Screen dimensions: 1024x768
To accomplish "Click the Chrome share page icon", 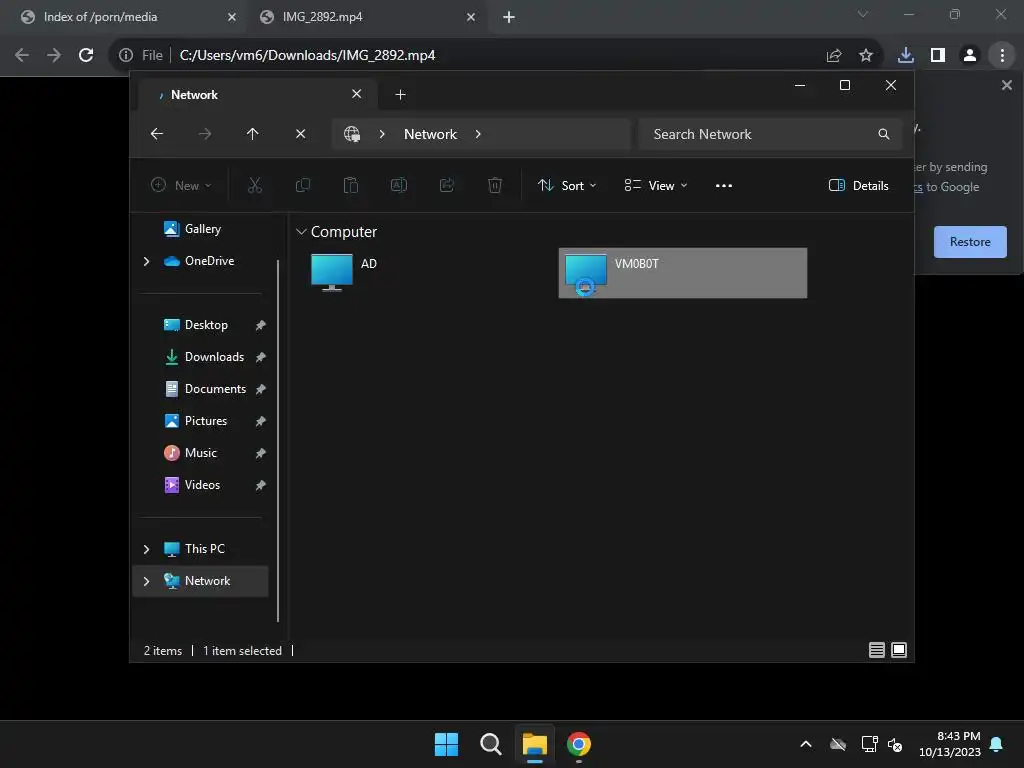I will [834, 55].
